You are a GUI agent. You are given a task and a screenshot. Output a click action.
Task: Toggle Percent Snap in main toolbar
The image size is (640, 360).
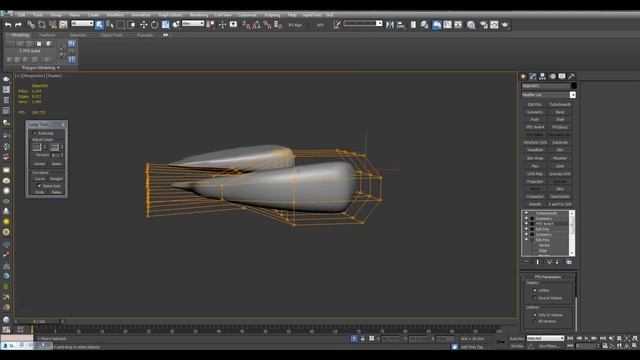point(267,25)
